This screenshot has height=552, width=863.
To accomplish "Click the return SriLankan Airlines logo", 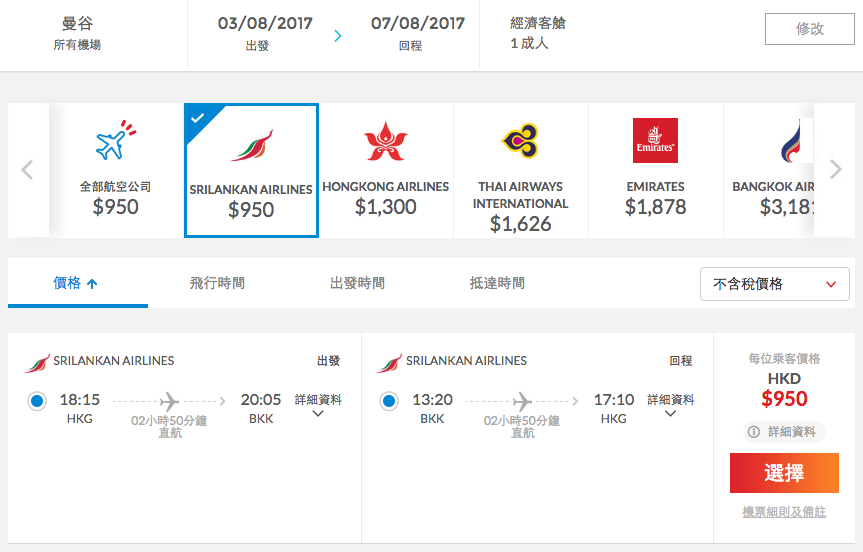I will pos(389,362).
